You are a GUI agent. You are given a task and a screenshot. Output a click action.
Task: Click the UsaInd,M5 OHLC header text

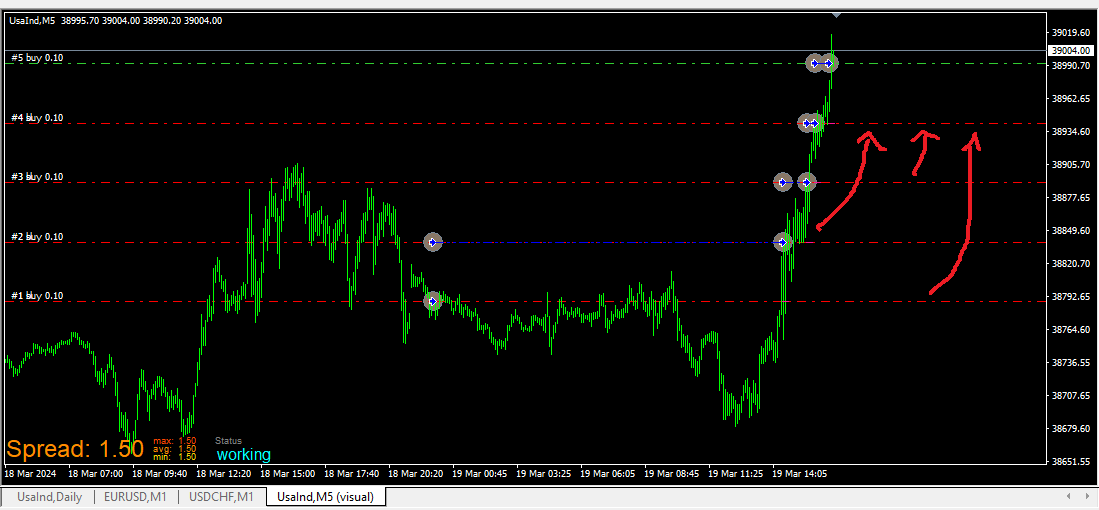pos(116,20)
